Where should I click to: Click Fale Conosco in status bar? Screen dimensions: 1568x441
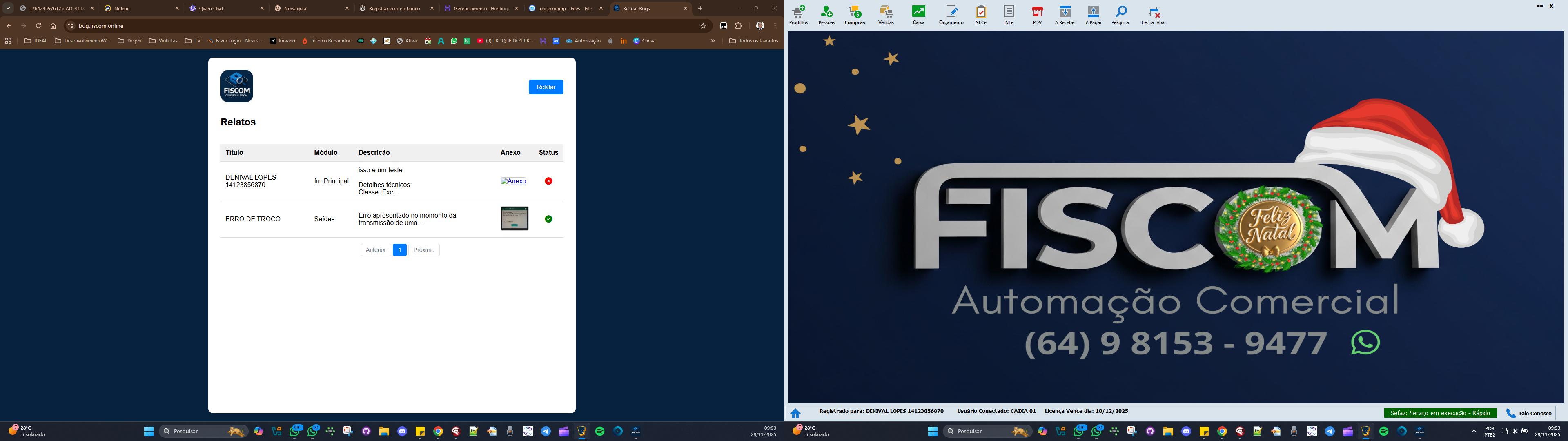pos(1529,413)
